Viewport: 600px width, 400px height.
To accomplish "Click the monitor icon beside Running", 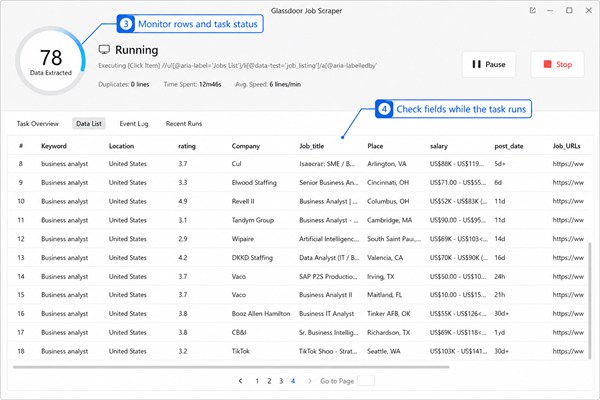I will [x=104, y=50].
